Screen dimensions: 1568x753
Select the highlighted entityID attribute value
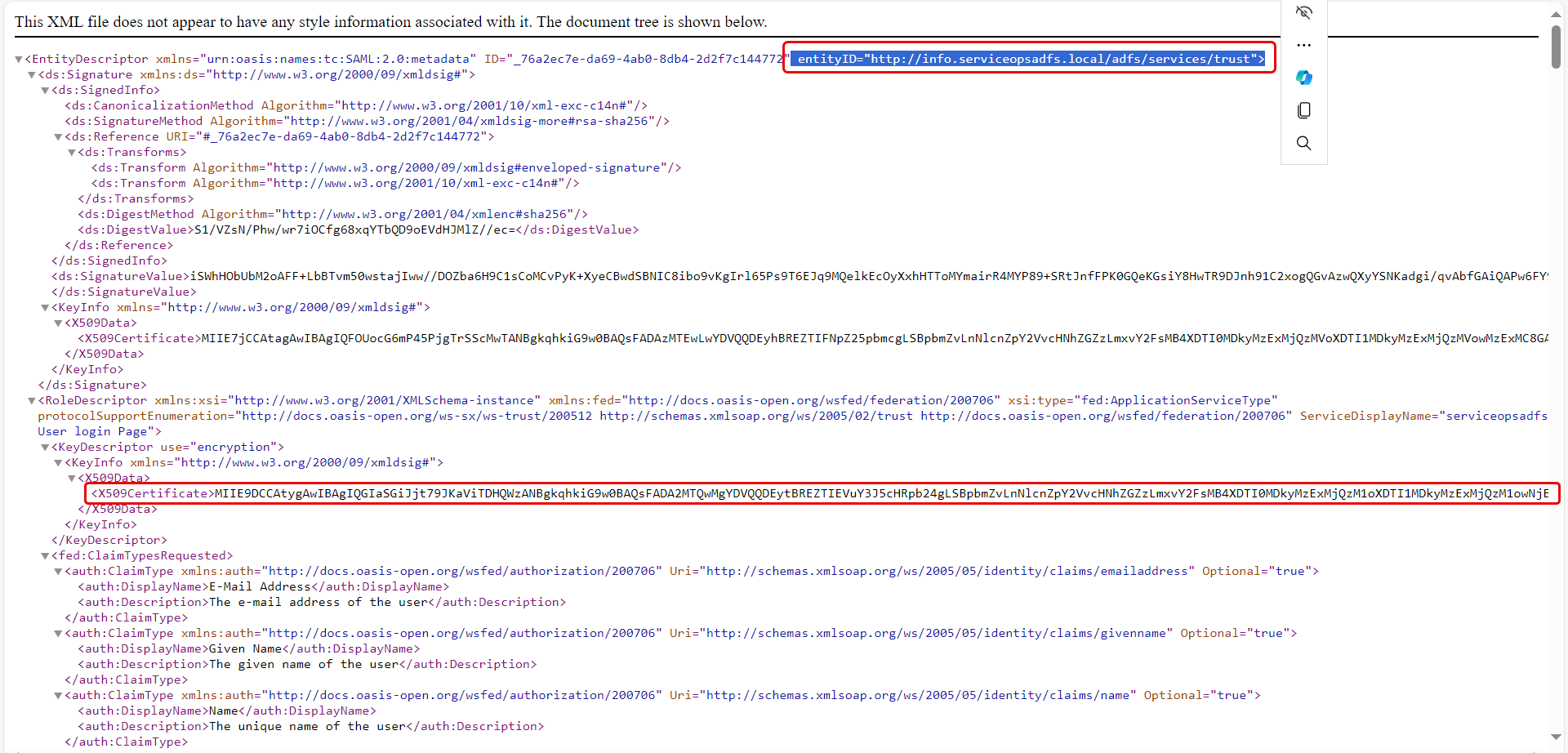(1027, 58)
